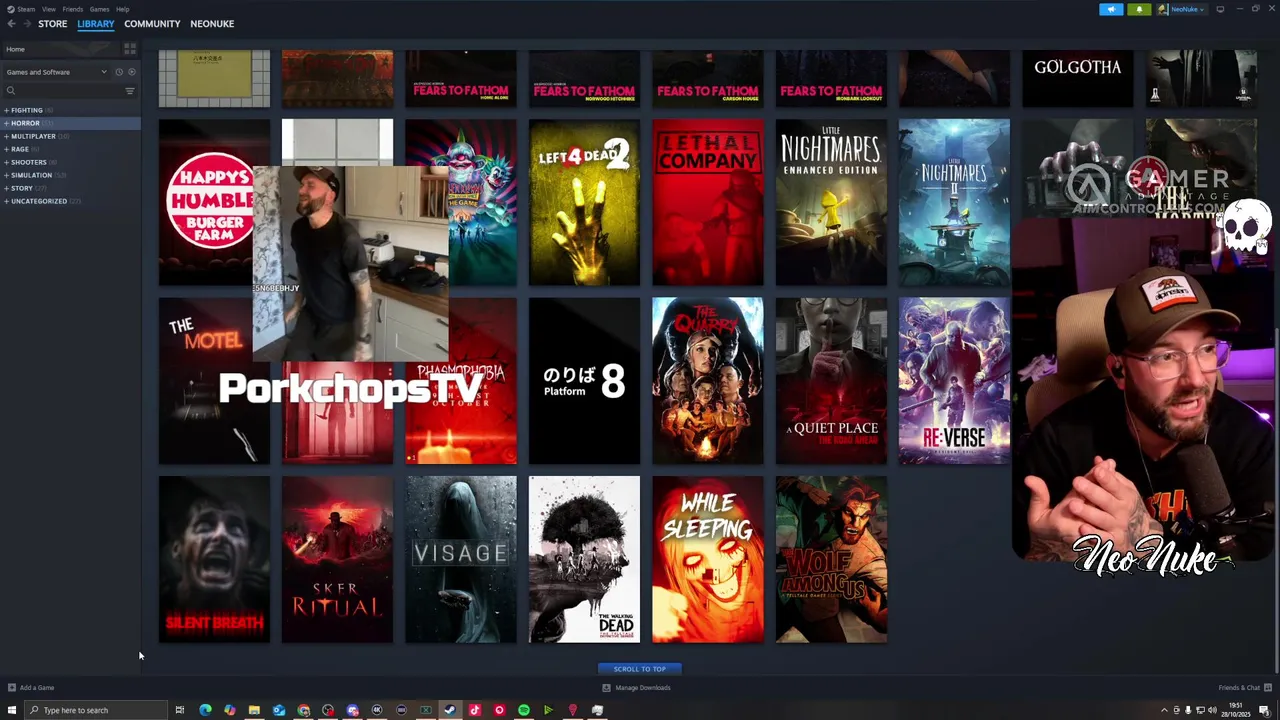The image size is (1280, 720).
Task: Launch Microsoft Edge from the taskbar
Action: click(205, 710)
